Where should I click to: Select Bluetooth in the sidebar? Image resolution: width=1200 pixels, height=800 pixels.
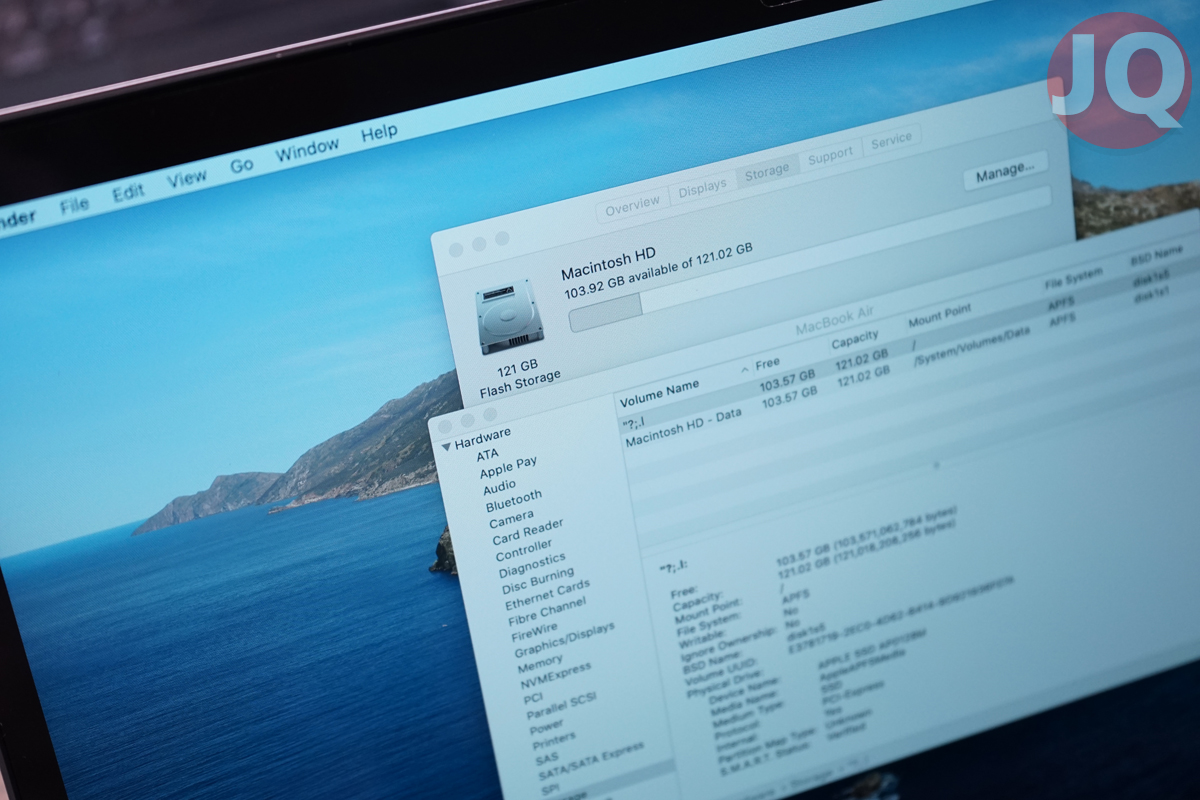pyautogui.click(x=514, y=499)
